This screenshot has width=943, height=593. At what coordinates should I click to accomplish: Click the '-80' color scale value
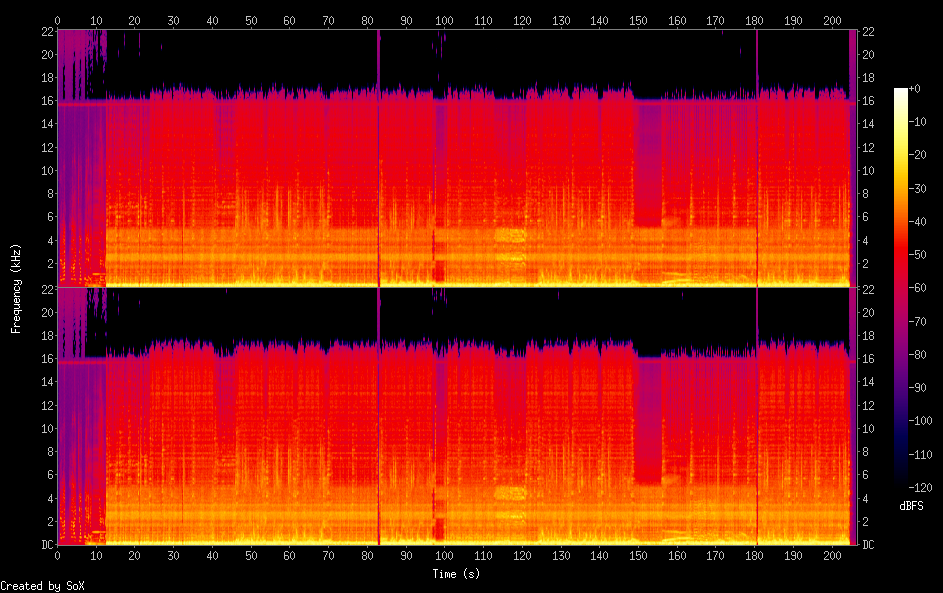[917, 354]
